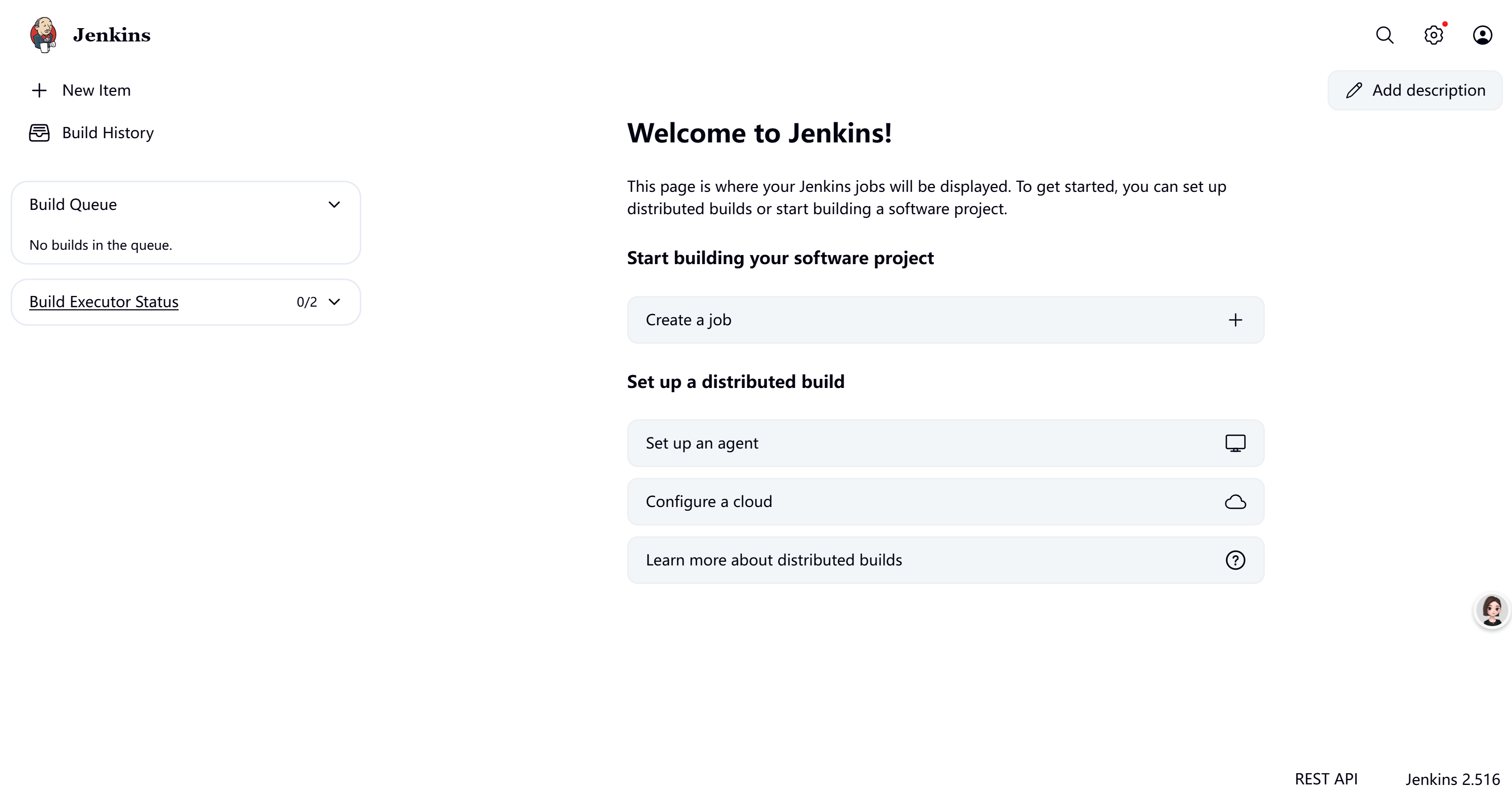The height and width of the screenshot is (803, 1512).
Task: Open the user account avatar icon
Action: click(1482, 35)
